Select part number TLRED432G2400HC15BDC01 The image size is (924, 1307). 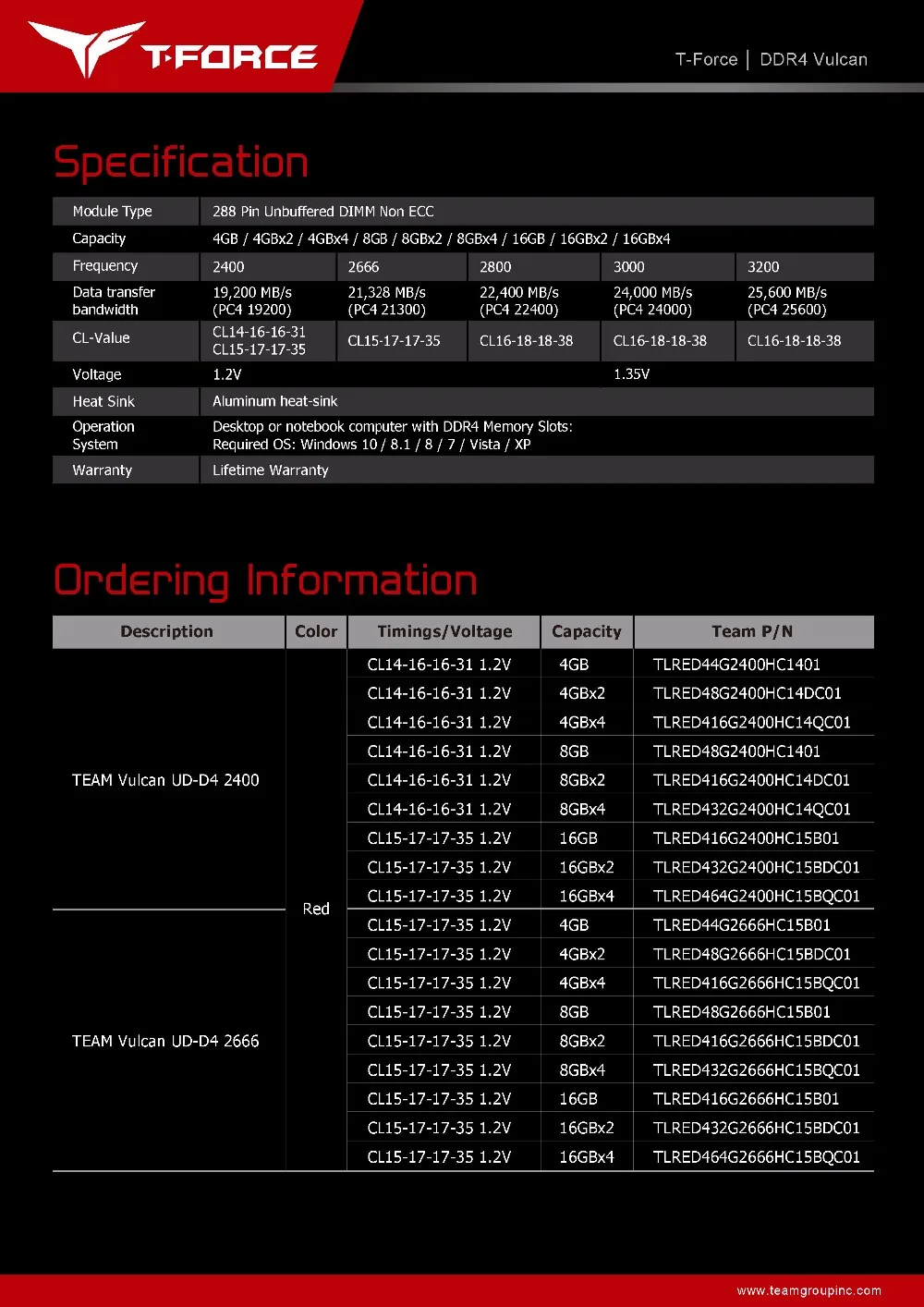pos(757,867)
